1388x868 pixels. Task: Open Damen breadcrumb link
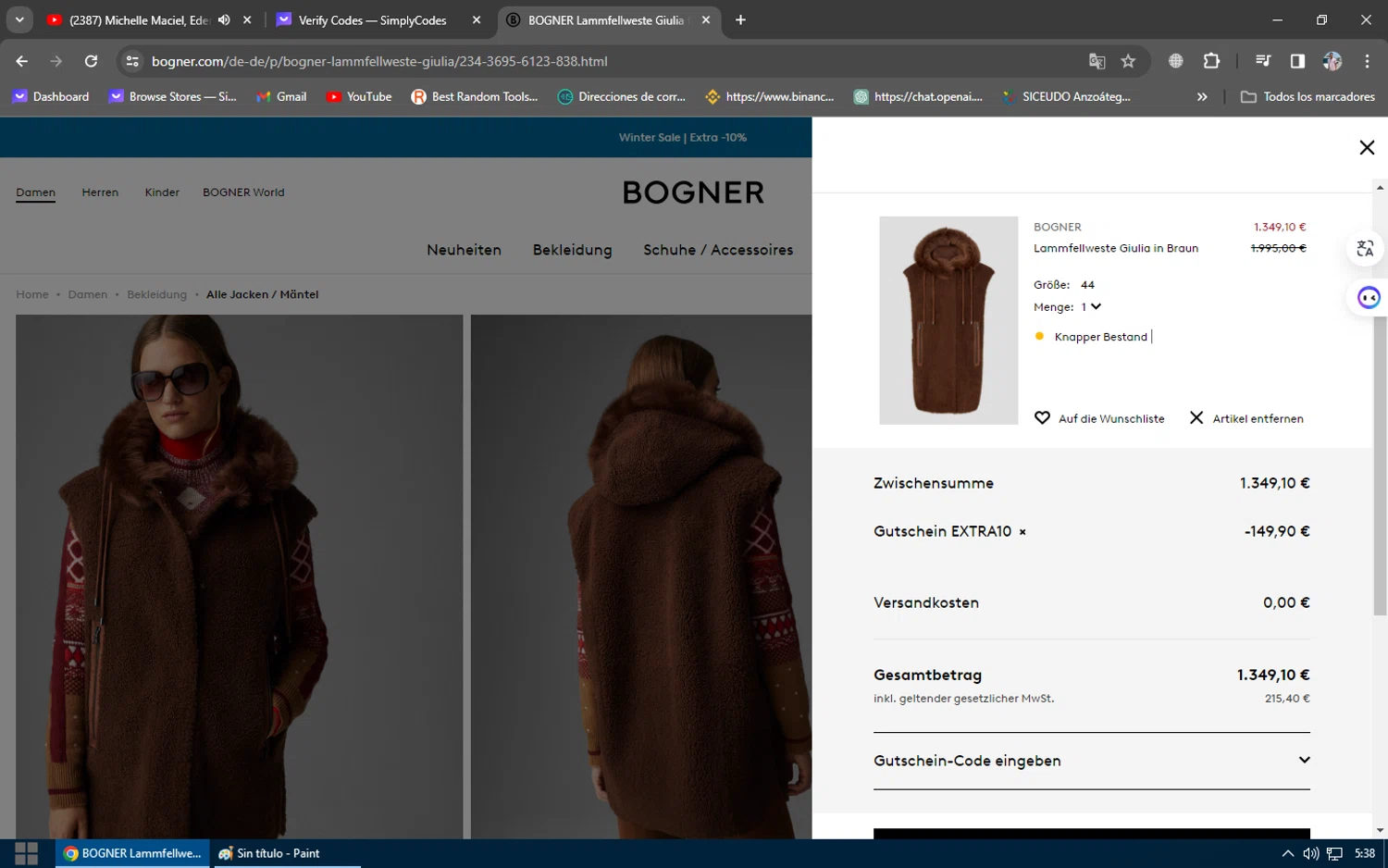point(88,294)
